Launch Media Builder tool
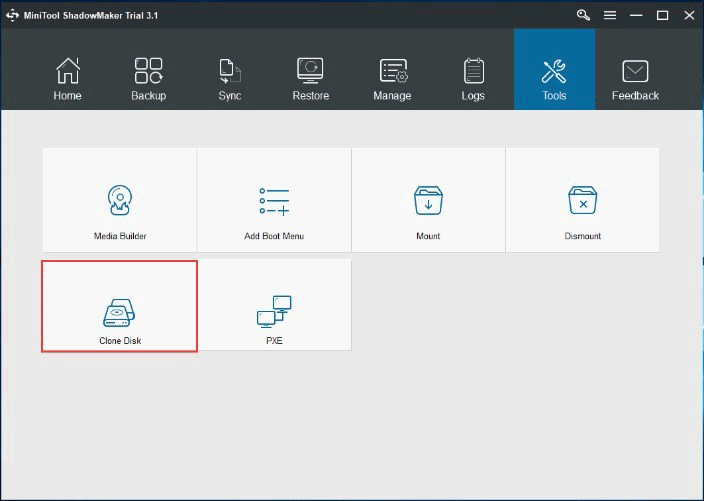704x501 pixels. (x=120, y=200)
